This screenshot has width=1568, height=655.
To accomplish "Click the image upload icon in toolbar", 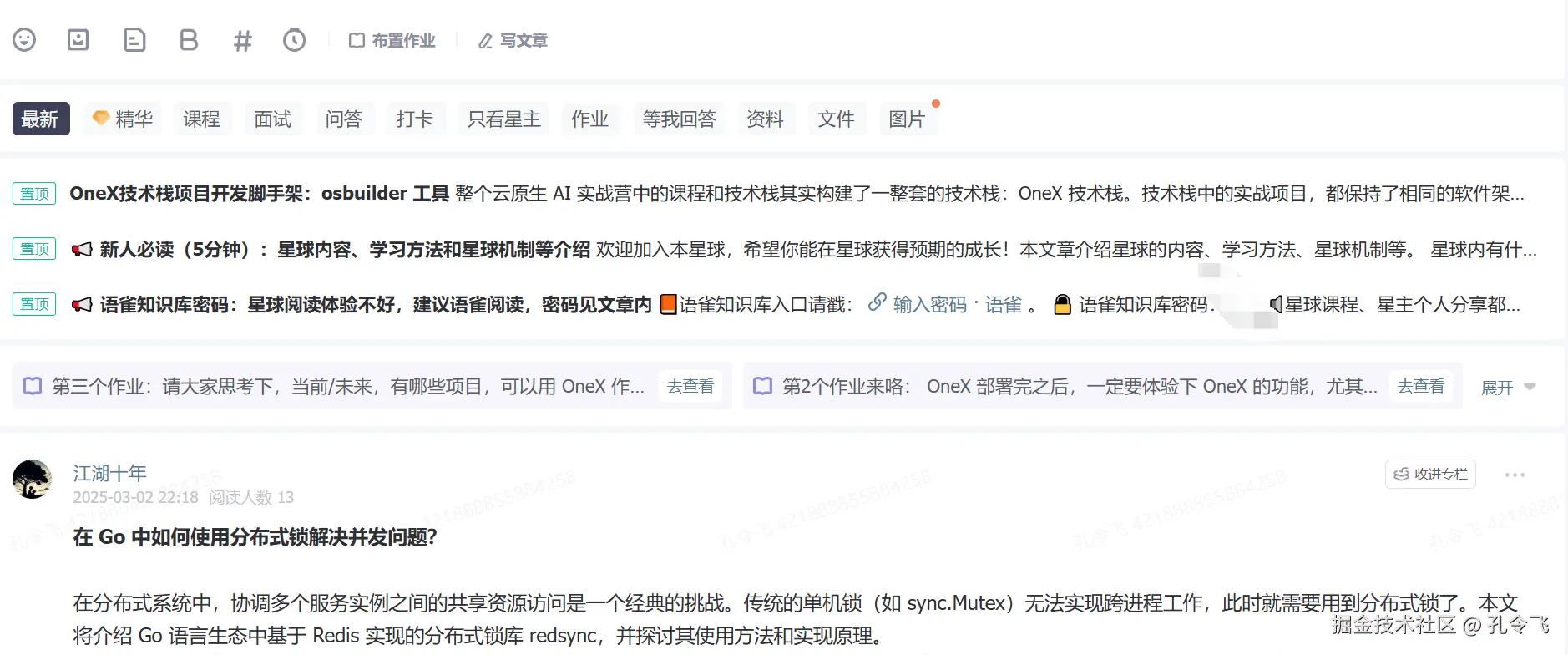I will click(78, 40).
